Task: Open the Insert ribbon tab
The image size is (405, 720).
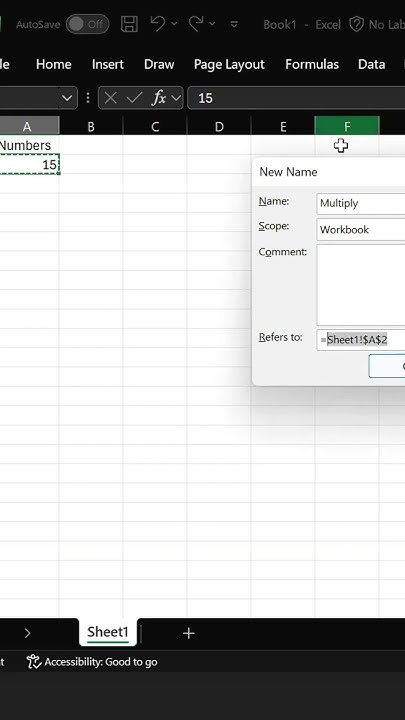Action: [107, 64]
